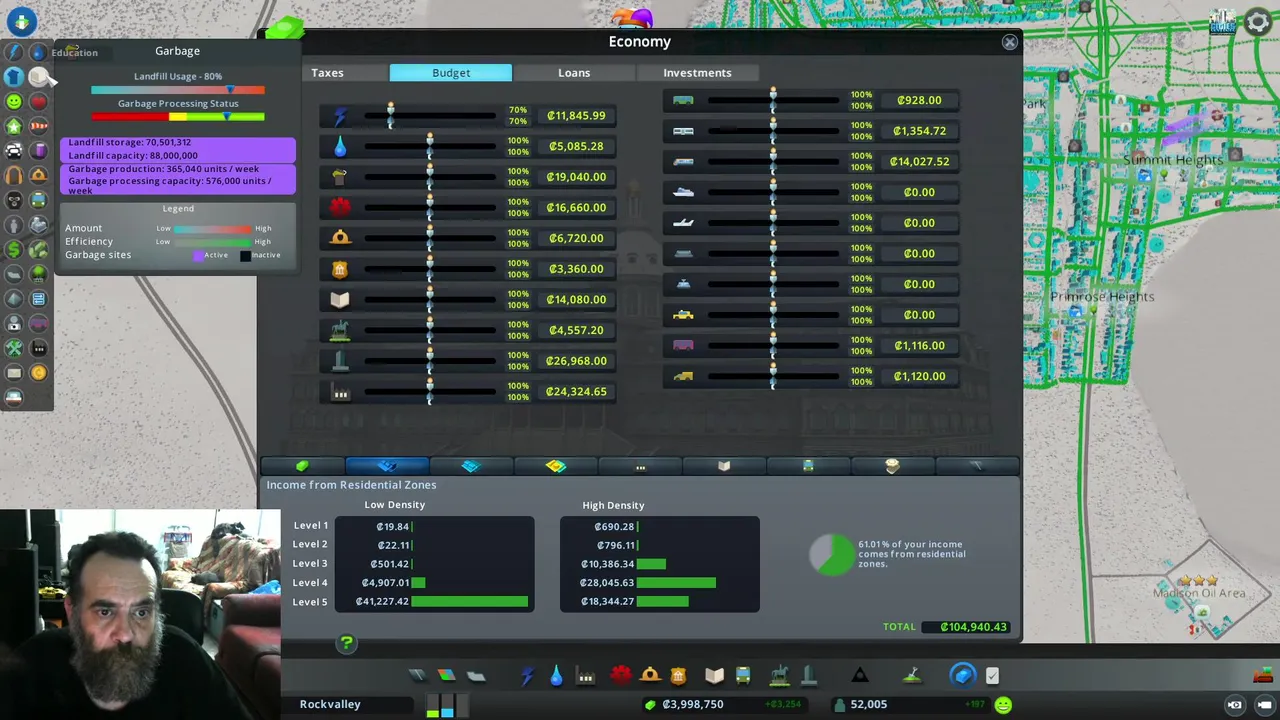Adjust the taxi budget slider
Image resolution: width=1280 pixels, height=720 pixels.
[773, 315]
